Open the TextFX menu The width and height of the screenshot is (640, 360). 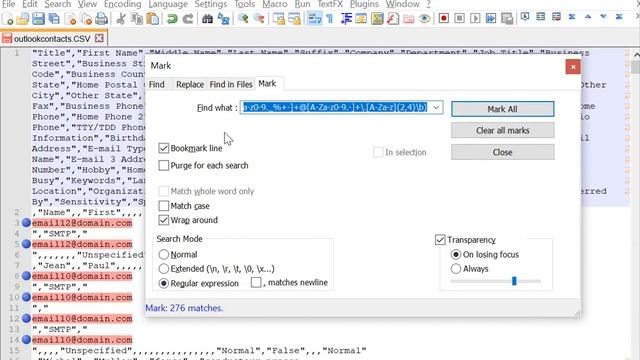pos(330,4)
